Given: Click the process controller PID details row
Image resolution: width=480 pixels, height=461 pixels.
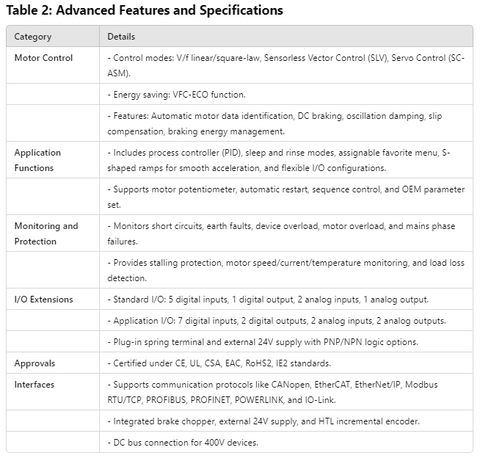Looking at the screenshot, I should click(286, 160).
